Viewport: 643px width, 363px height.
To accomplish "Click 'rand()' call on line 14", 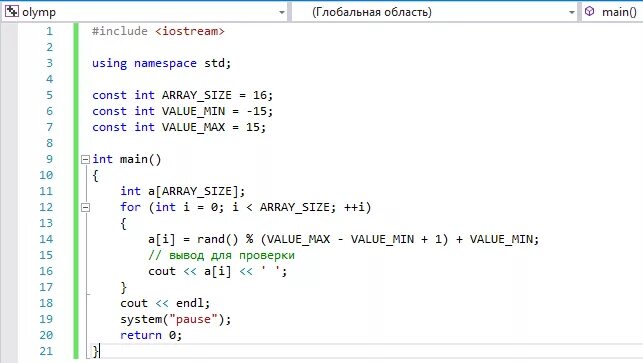I will (x=217, y=239).
